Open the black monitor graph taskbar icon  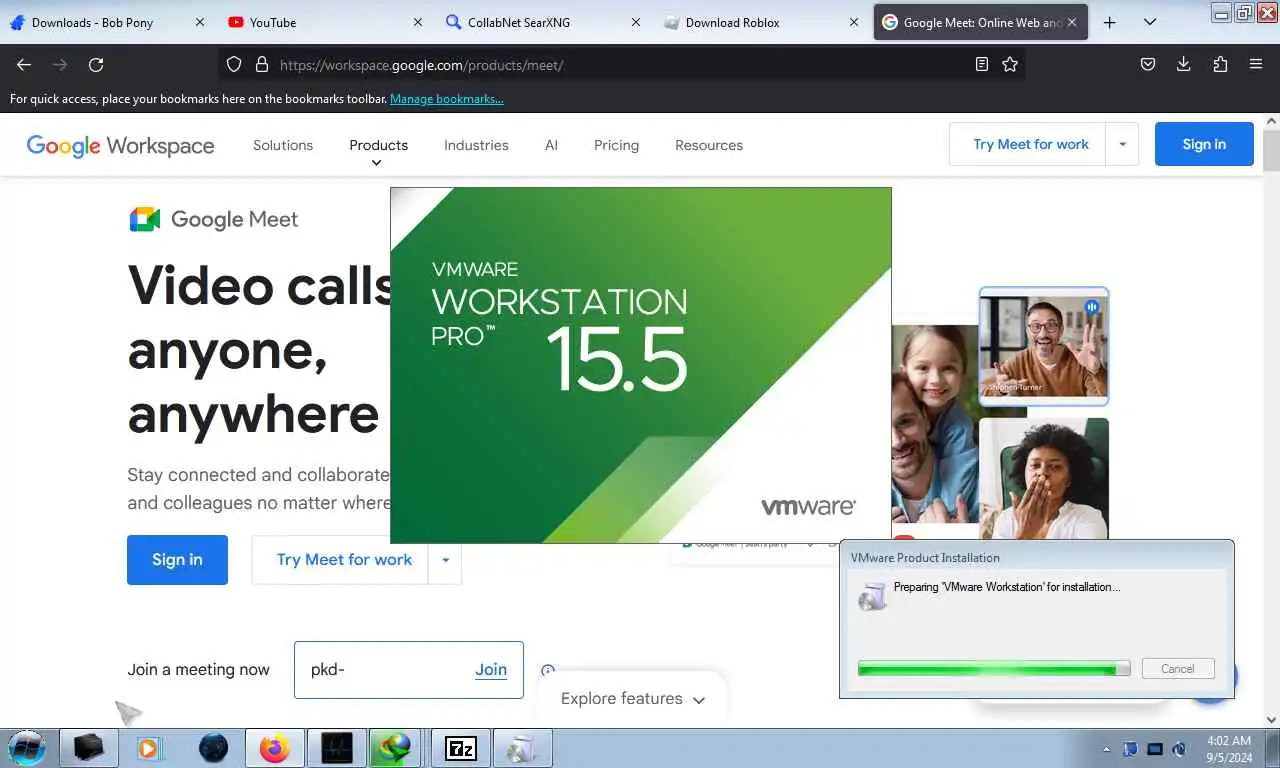[x=337, y=747]
